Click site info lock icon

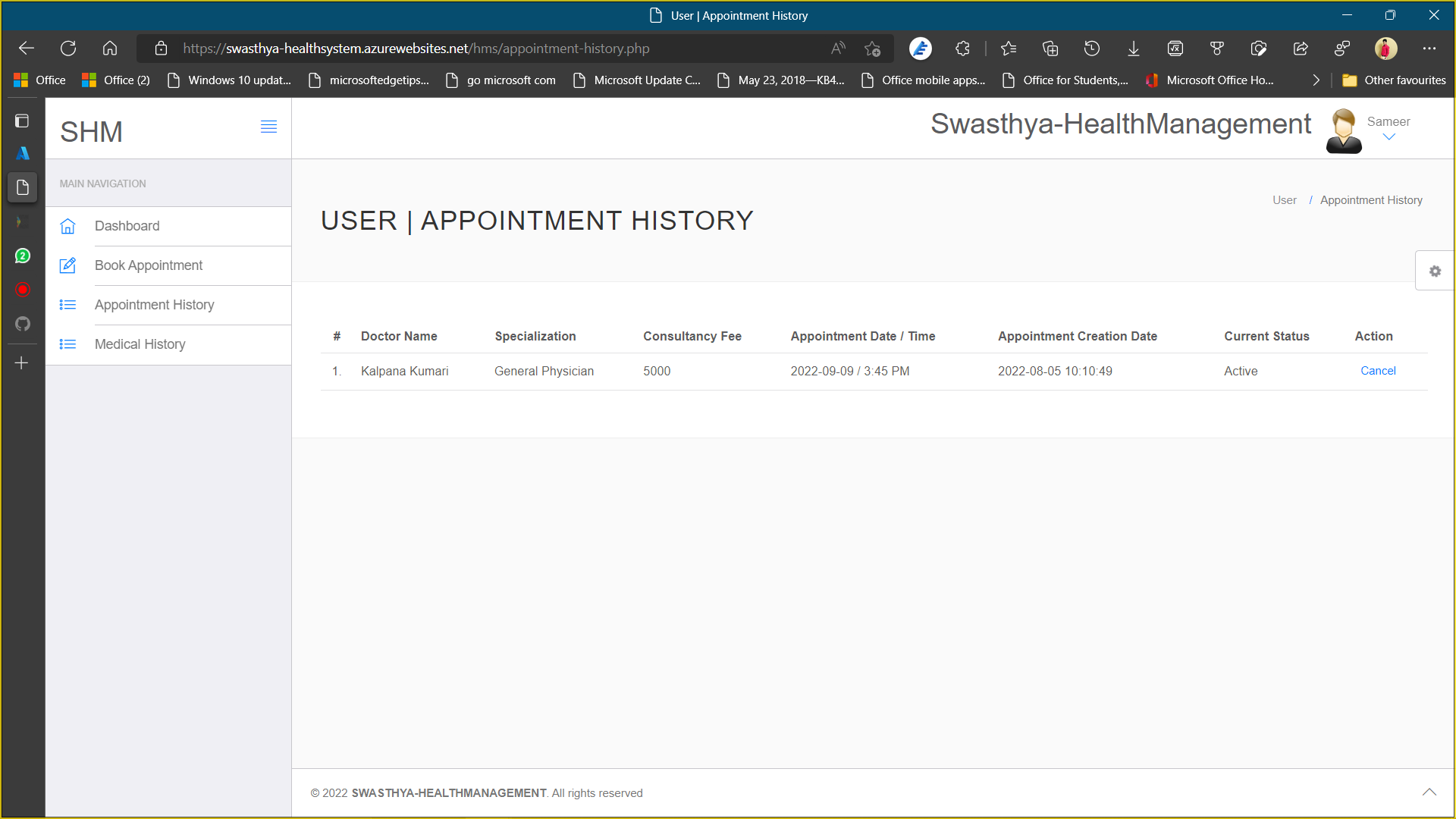(161, 49)
